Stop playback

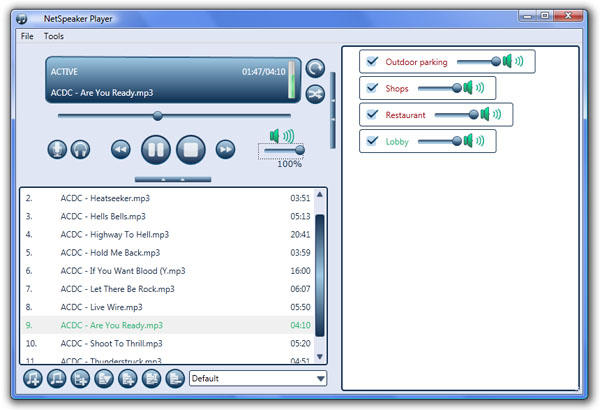point(191,150)
